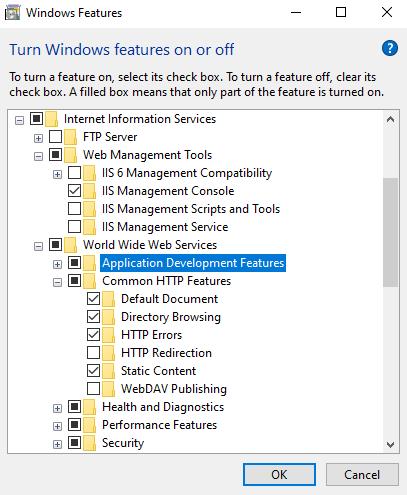Click the folder icon beside Static Content
Viewport: 407px width, 495px height.
pos(108,371)
